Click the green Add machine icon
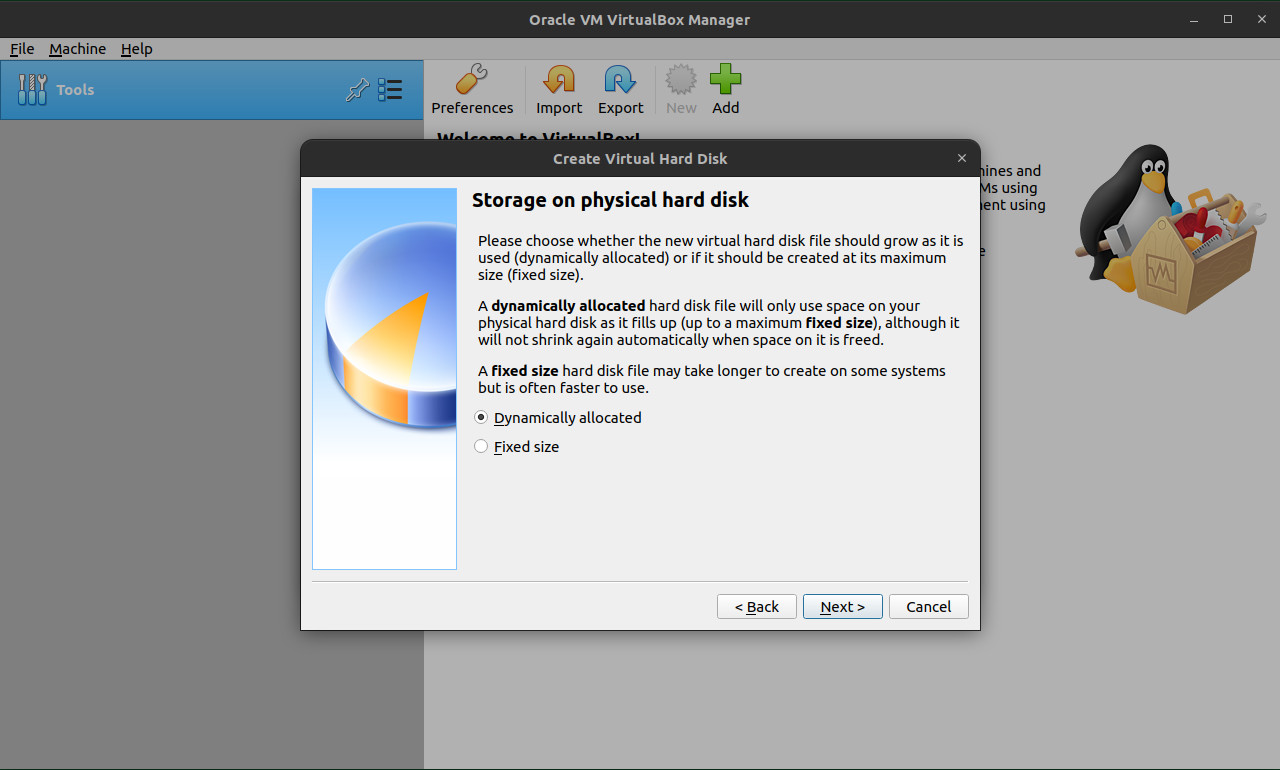This screenshot has width=1280, height=770. point(726,90)
